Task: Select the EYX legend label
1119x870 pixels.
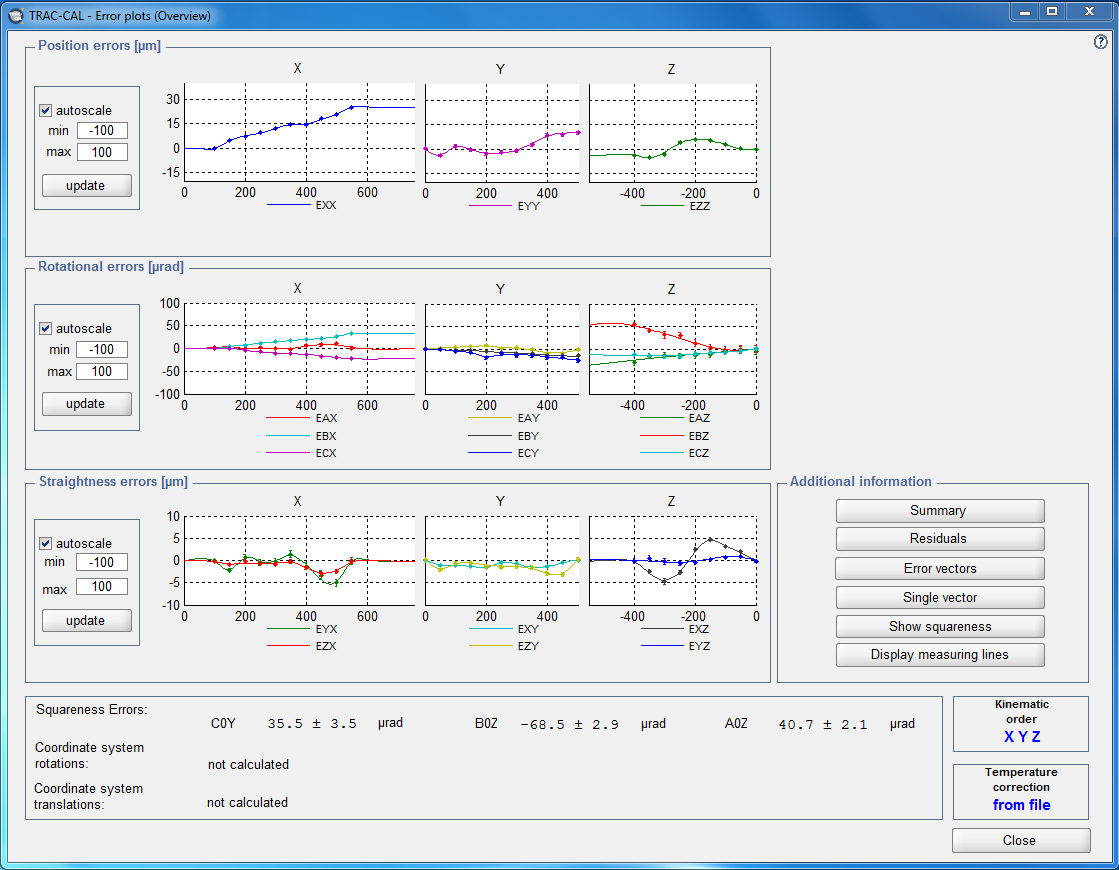Action: click(x=326, y=629)
